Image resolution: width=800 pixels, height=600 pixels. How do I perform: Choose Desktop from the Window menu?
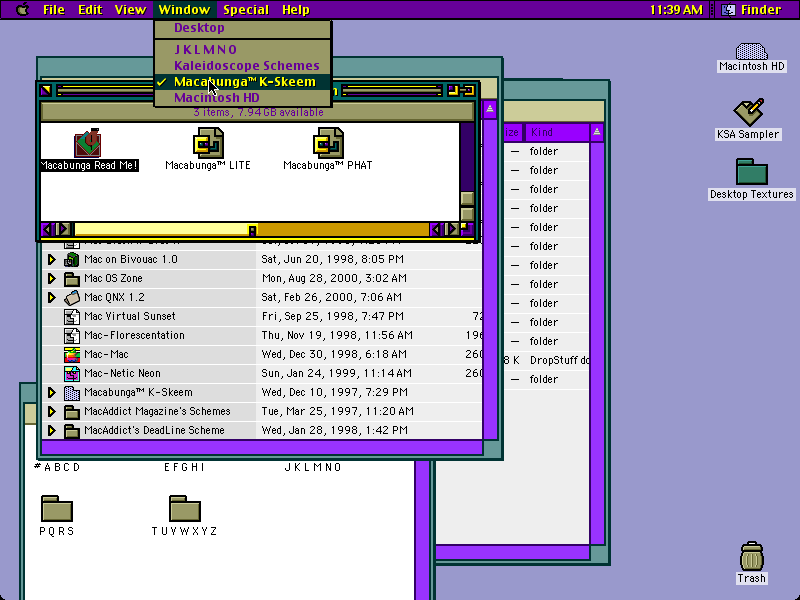tap(243, 28)
